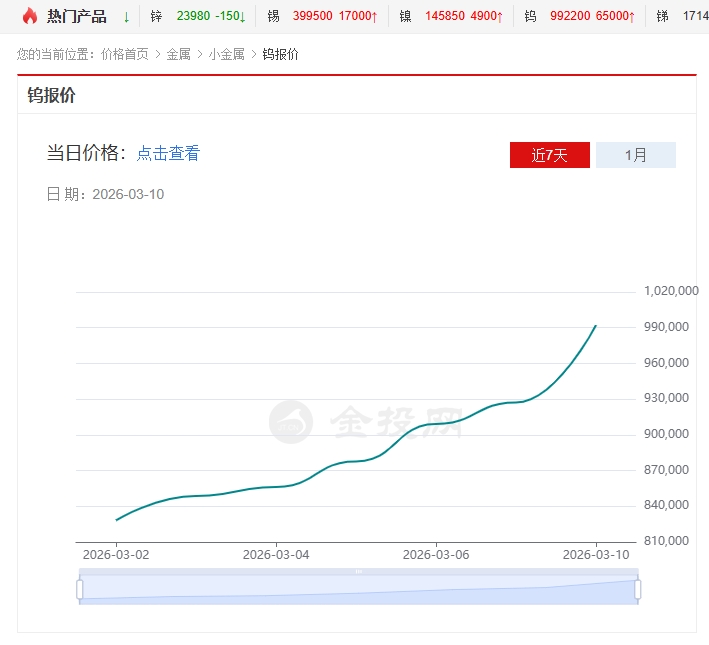Viewport: 709px width, 645px height.
Task: Click the green down arrow beside 热门产品
Action: (x=127, y=17)
